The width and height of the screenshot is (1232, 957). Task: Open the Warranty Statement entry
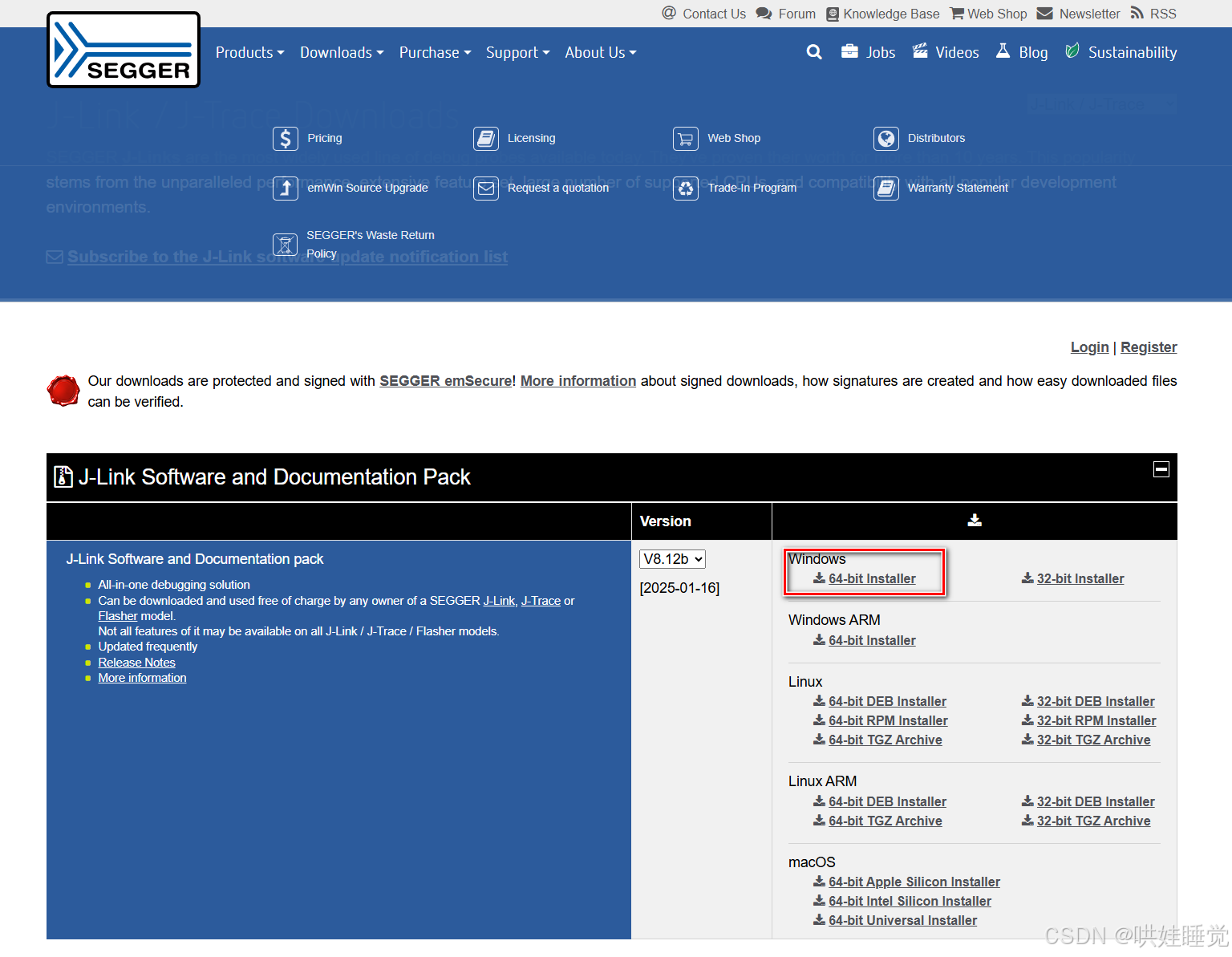coord(958,188)
